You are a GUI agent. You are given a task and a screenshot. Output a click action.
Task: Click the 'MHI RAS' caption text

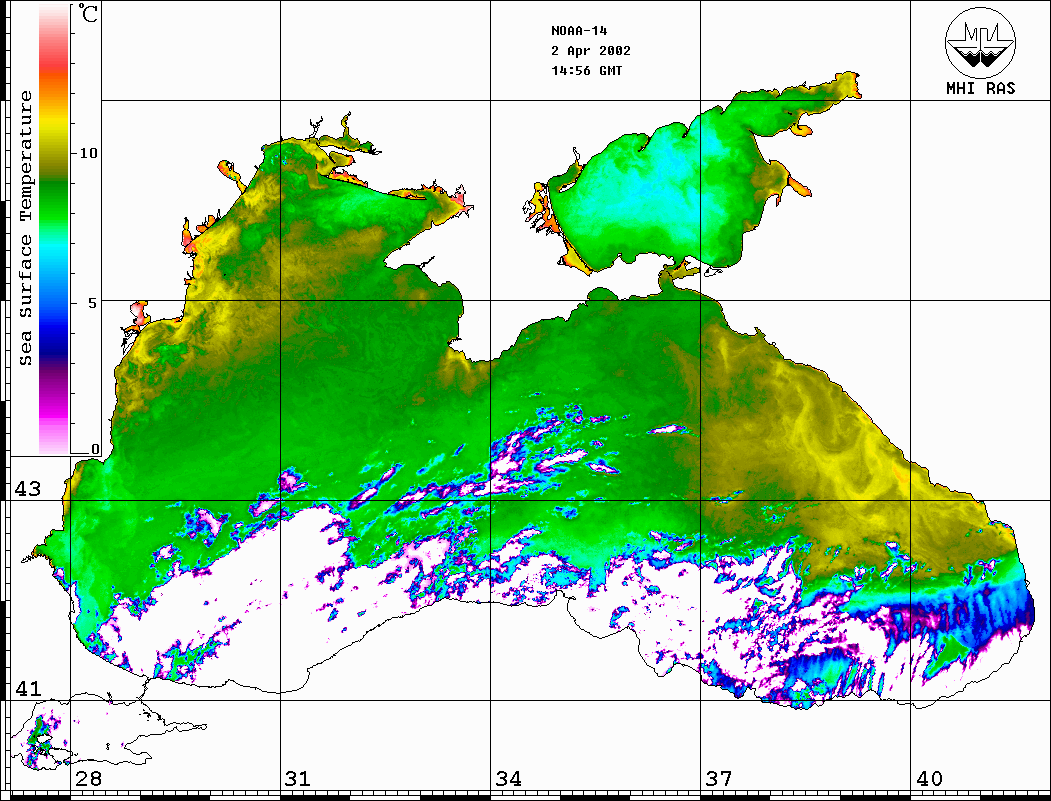tap(980, 88)
